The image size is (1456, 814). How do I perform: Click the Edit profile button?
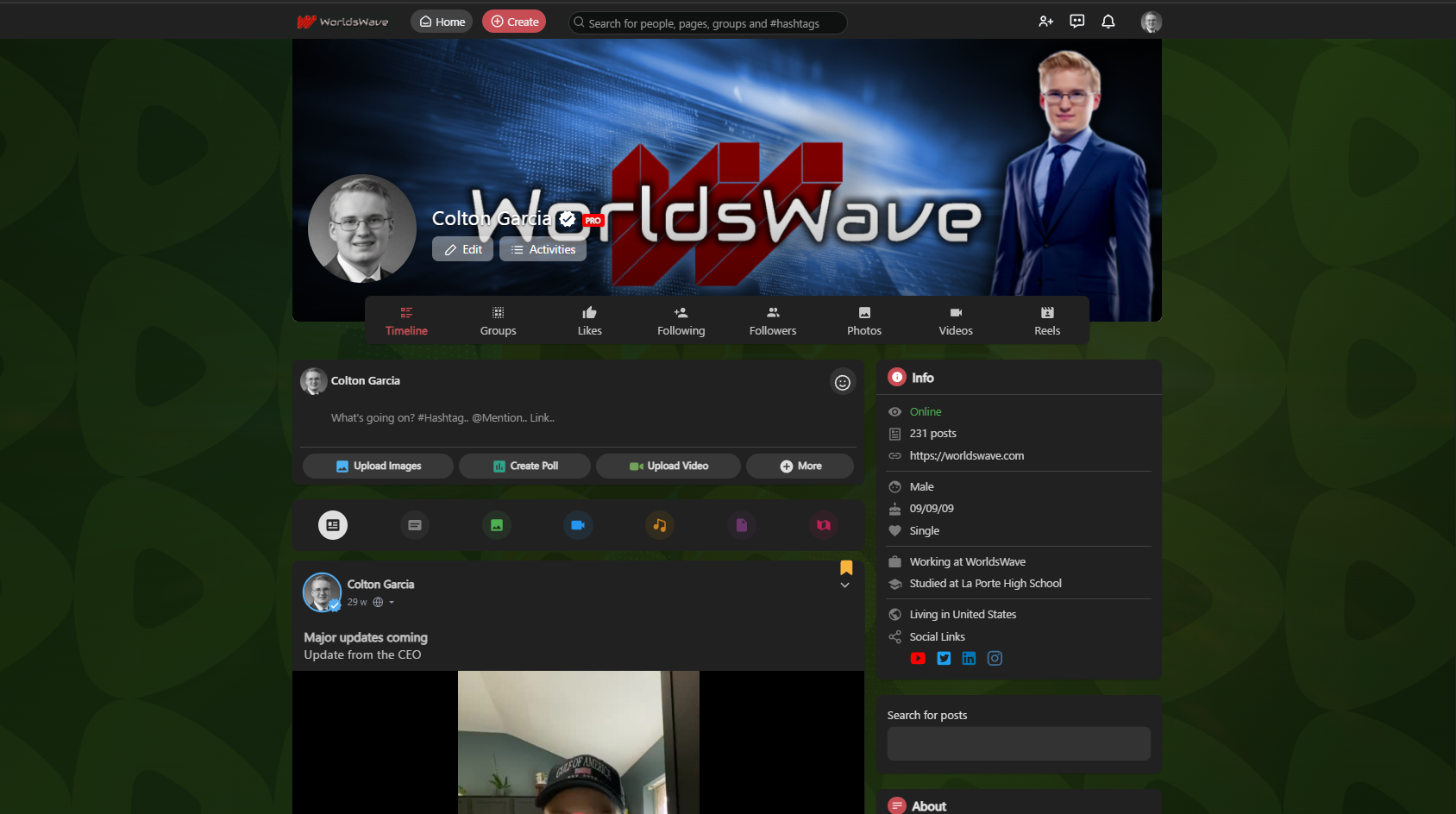[x=462, y=250]
